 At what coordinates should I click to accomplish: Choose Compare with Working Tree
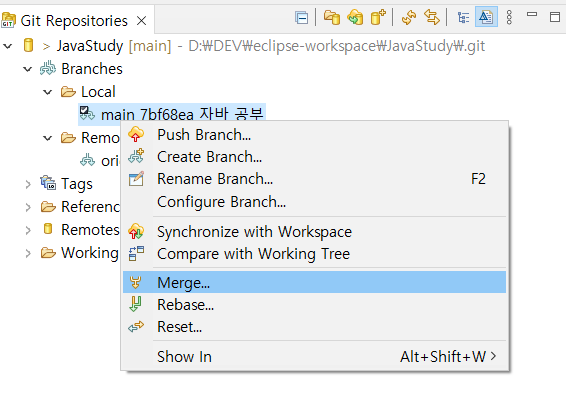click(314, 254)
